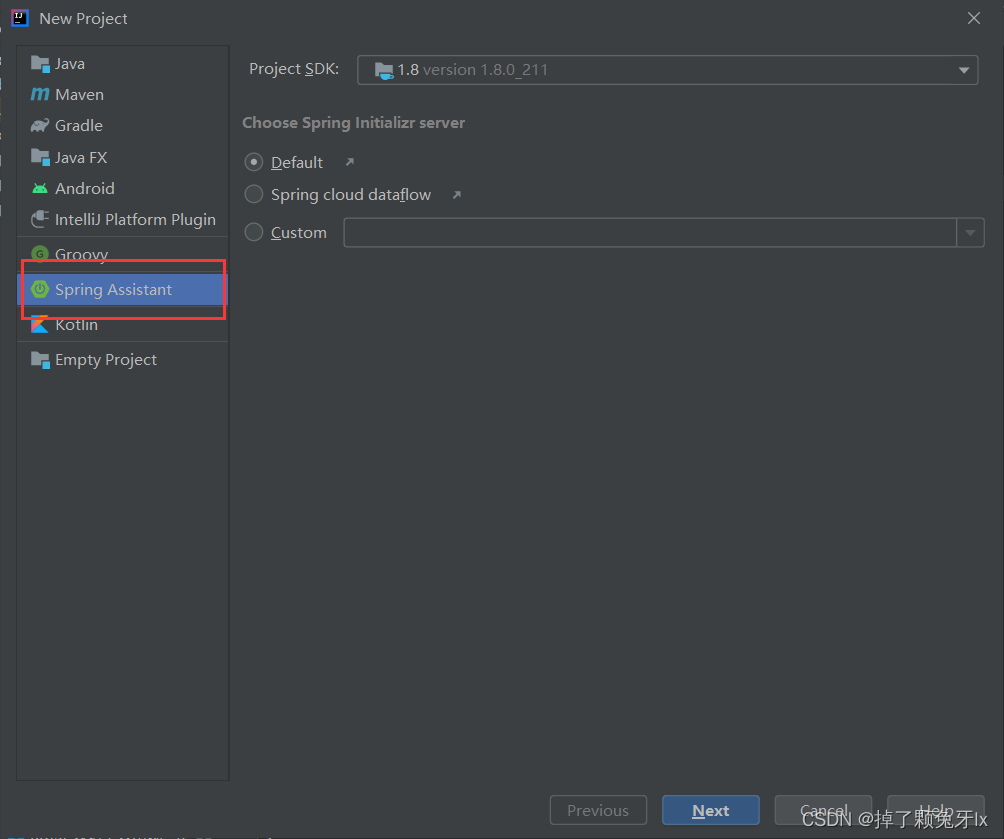Click the Next button
The width and height of the screenshot is (1004, 839).
point(711,811)
